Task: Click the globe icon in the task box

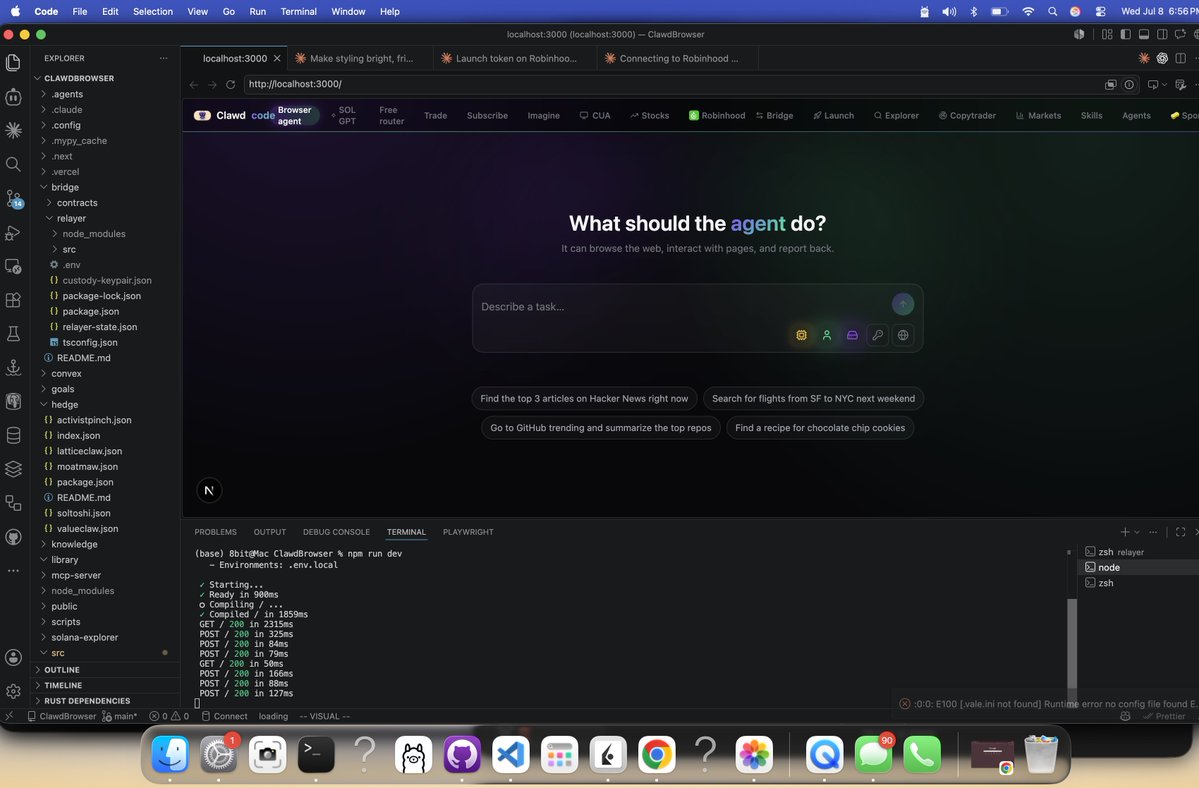Action: click(x=903, y=335)
